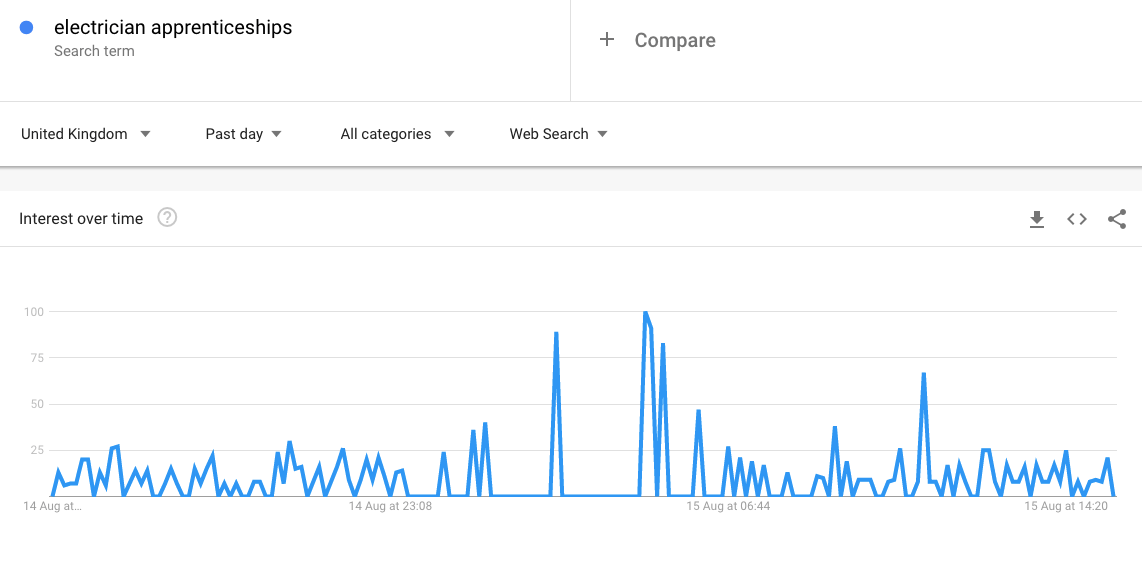
Task: Add a Compare search term
Action: pos(675,41)
